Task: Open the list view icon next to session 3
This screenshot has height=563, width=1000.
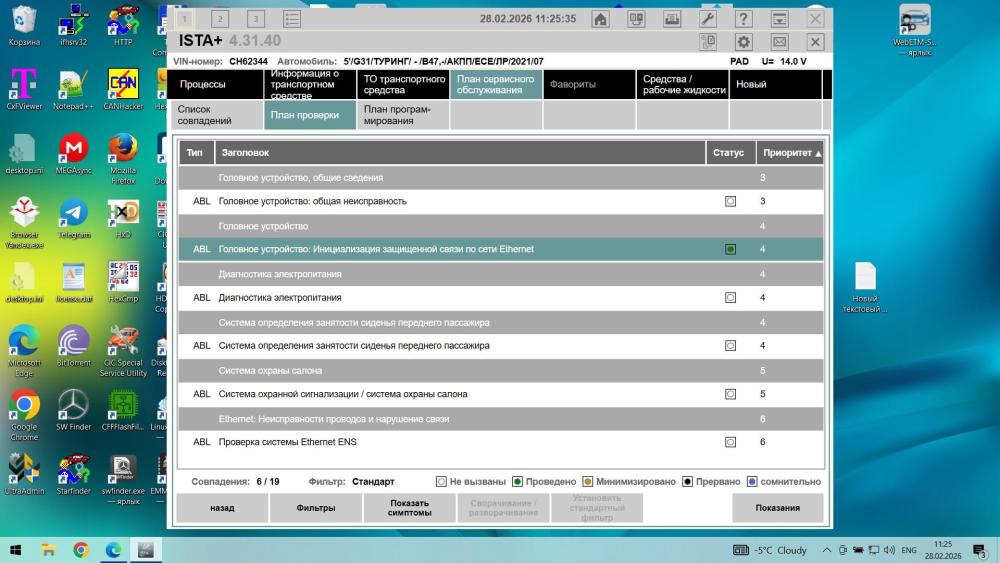Action: [x=291, y=19]
